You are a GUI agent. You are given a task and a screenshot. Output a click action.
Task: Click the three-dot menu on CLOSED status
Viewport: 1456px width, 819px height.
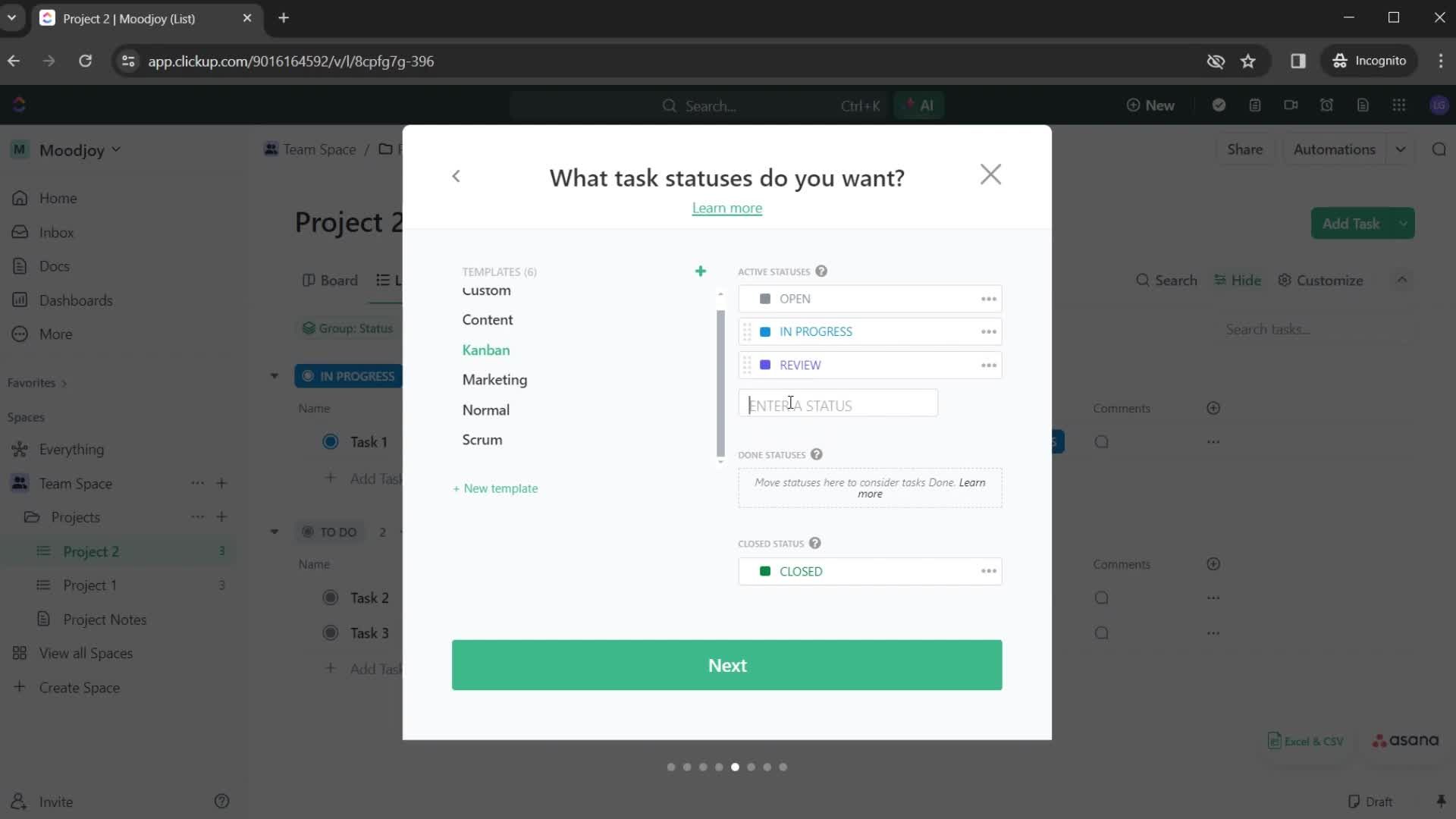point(989,571)
